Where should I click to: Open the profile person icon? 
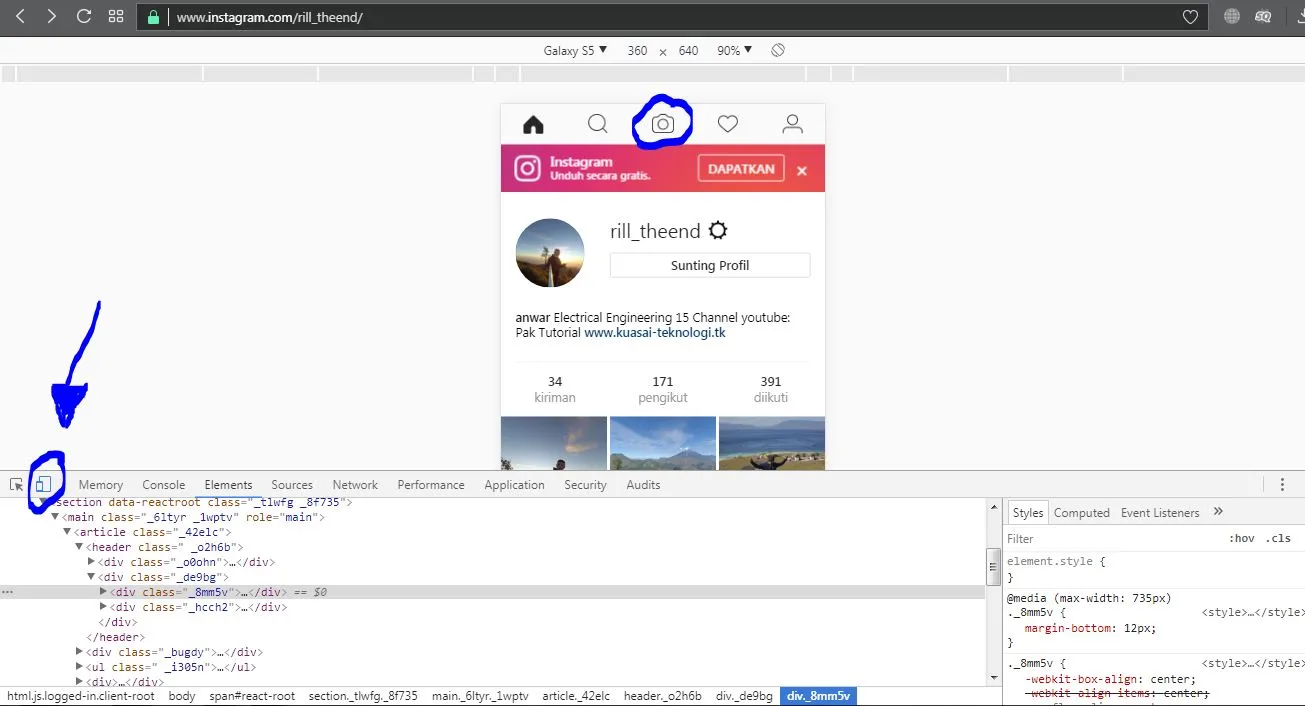792,123
